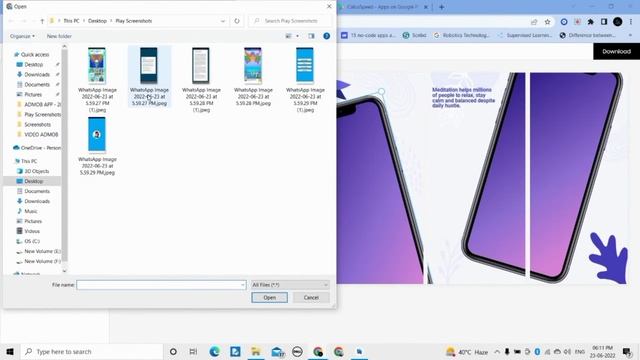Click the share page icon in Chrome
This screenshot has width=640, height=360.
pyautogui.click(x=534, y=22)
